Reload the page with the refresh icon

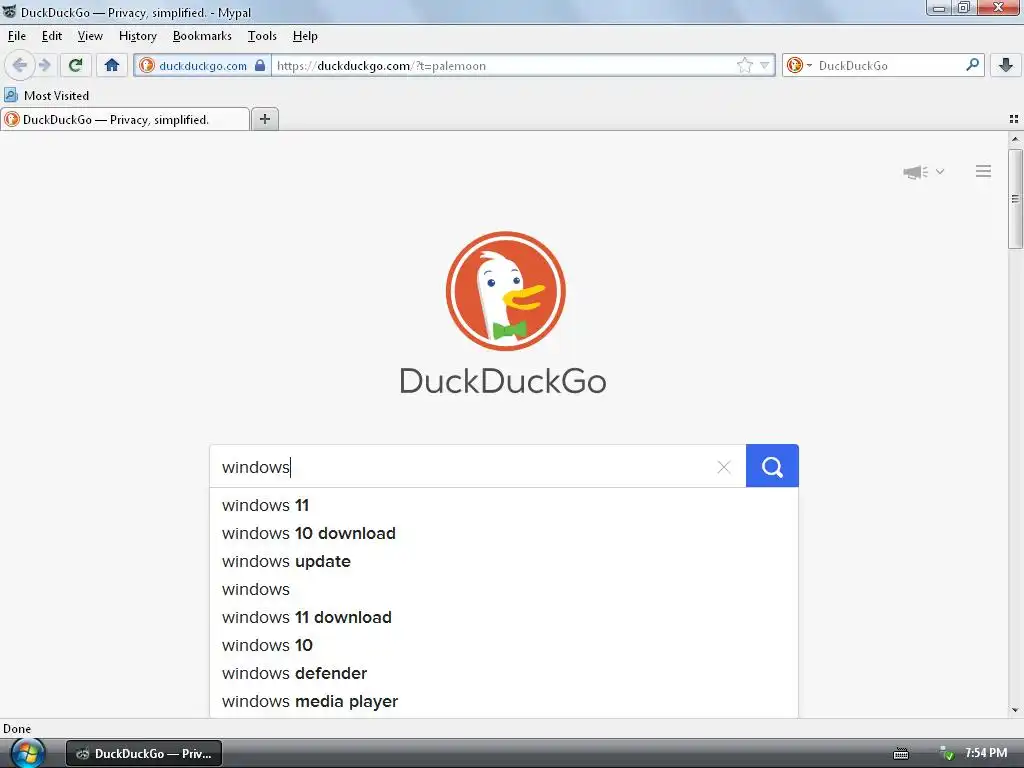pyautogui.click(x=75, y=65)
